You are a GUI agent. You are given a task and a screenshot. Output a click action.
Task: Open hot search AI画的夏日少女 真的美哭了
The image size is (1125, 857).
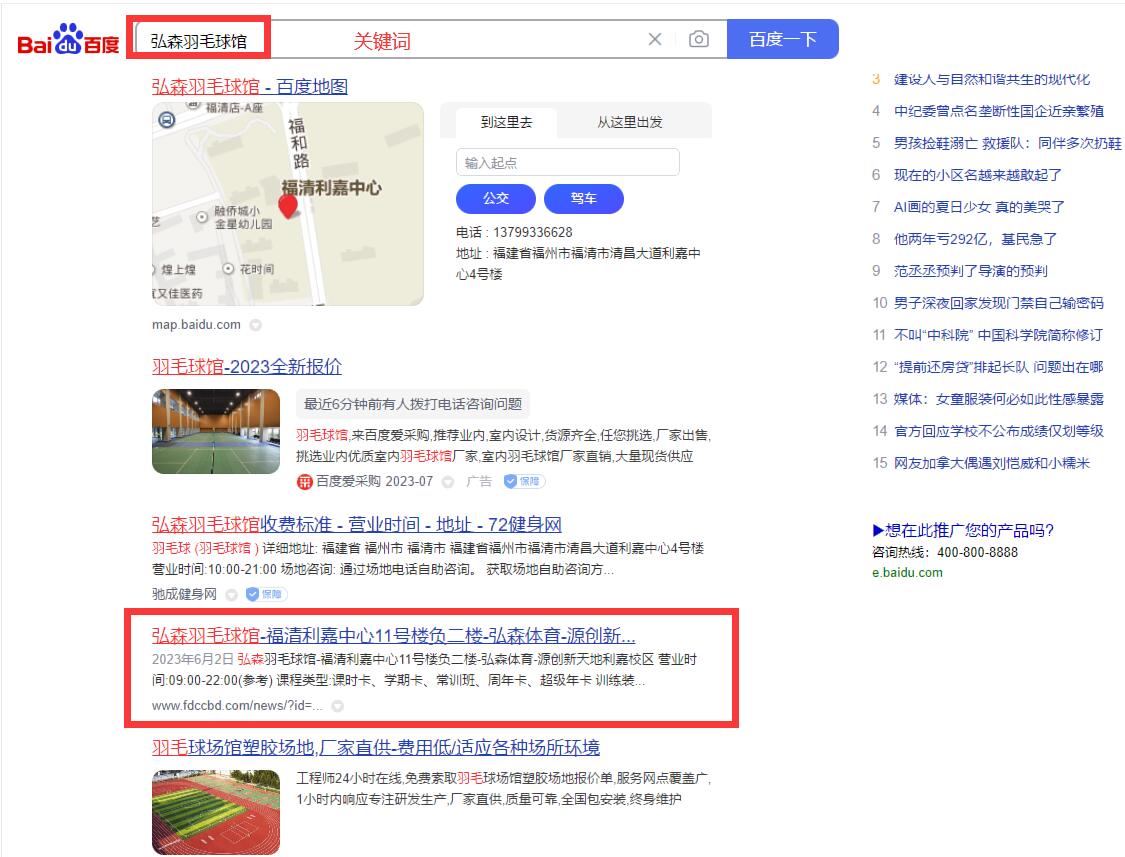point(979,207)
